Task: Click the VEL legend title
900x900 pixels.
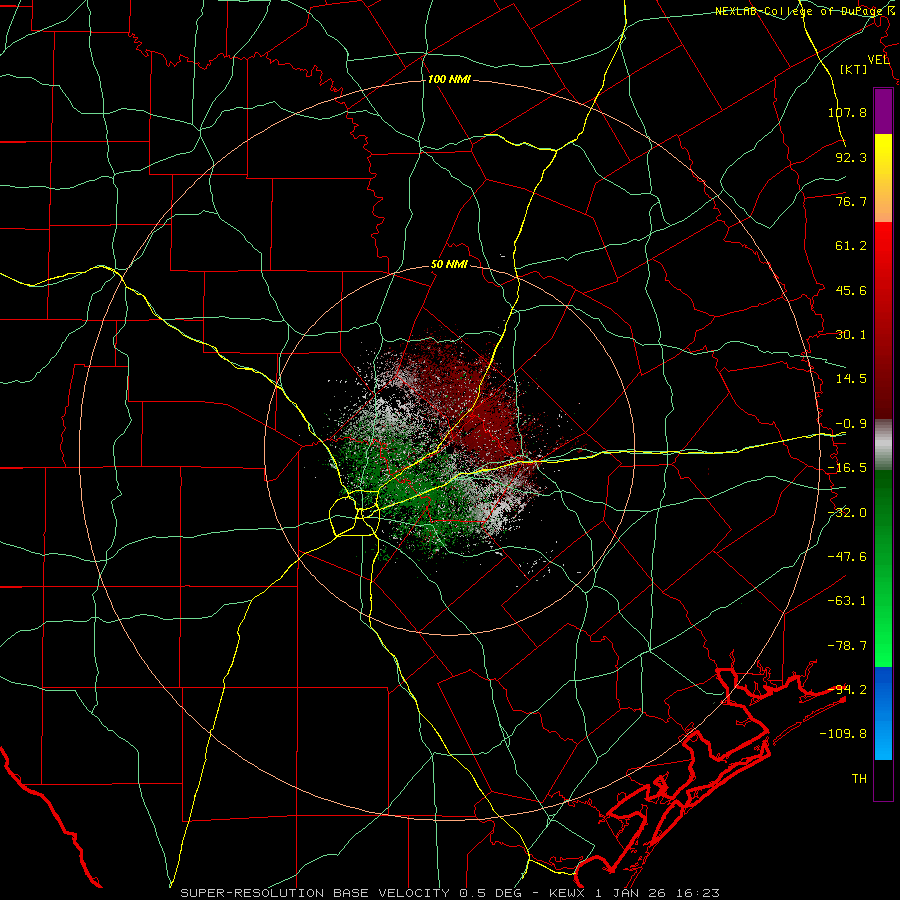Action: pos(878,59)
